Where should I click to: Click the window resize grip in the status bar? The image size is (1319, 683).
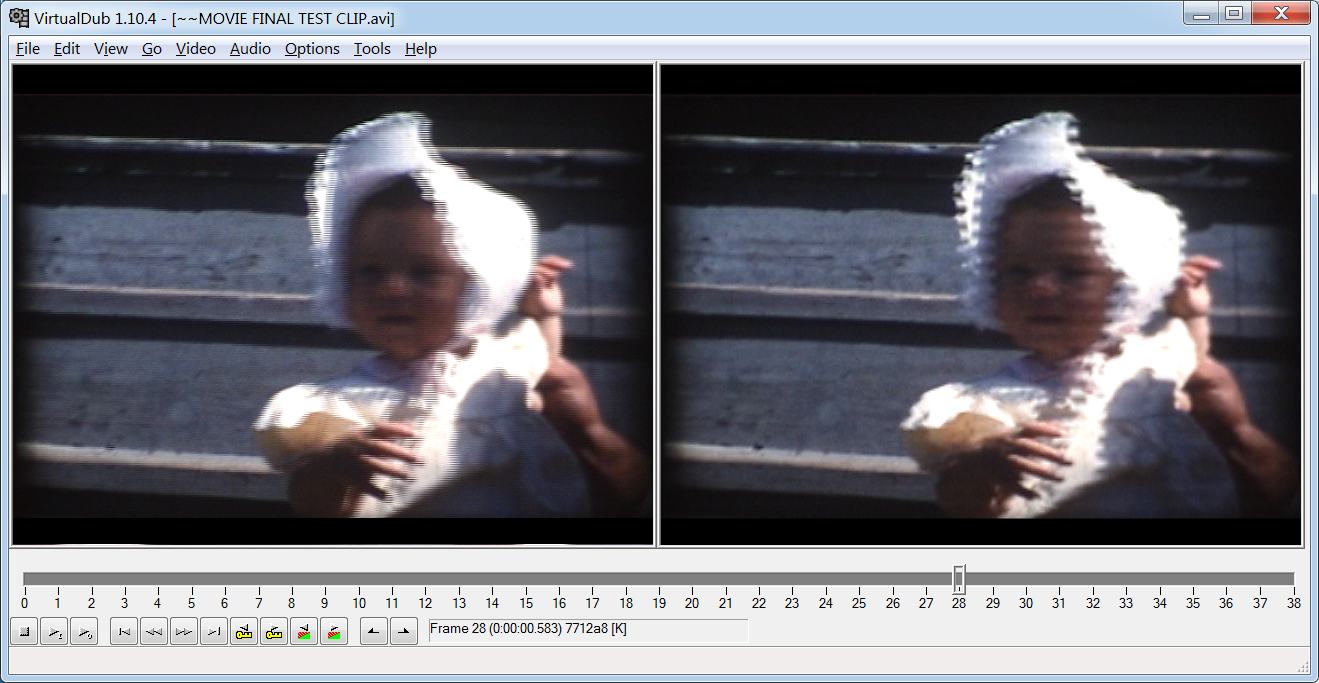1303,666
